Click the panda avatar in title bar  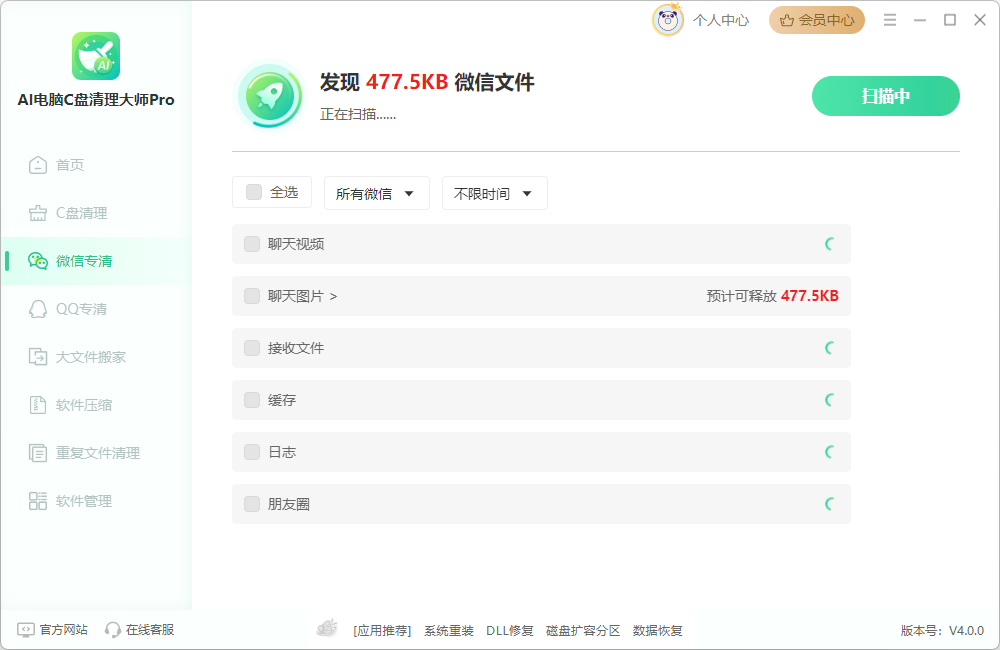[x=668, y=20]
